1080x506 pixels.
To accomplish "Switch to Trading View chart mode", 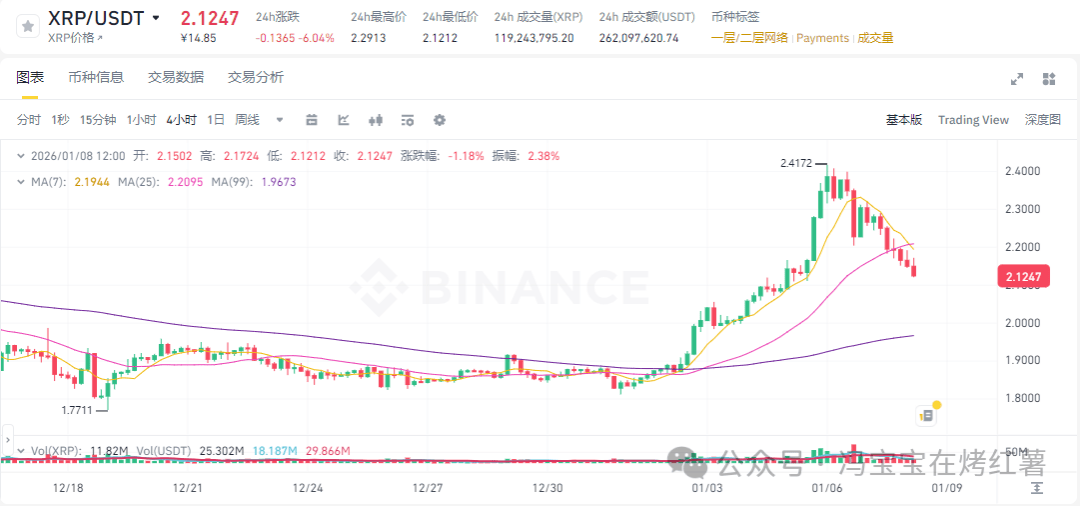I will 973,120.
